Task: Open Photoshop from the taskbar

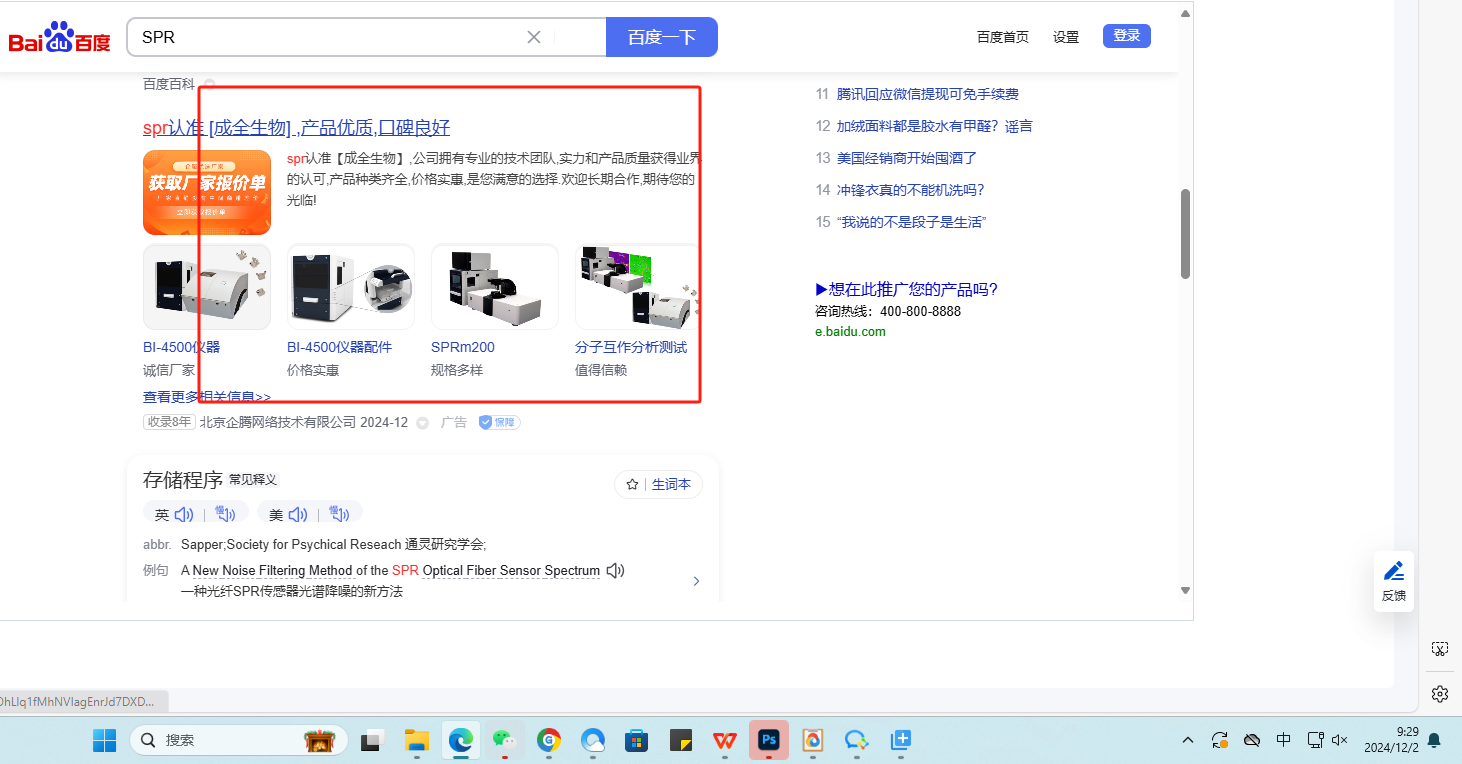Action: (769, 740)
